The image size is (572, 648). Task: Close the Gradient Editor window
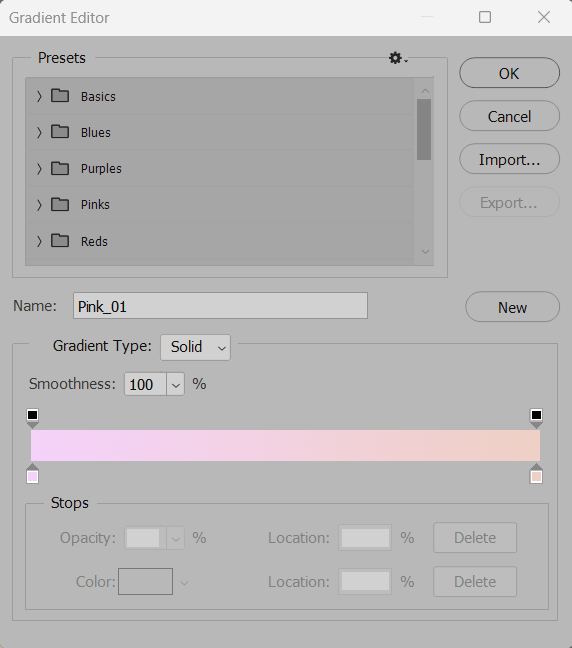544,17
